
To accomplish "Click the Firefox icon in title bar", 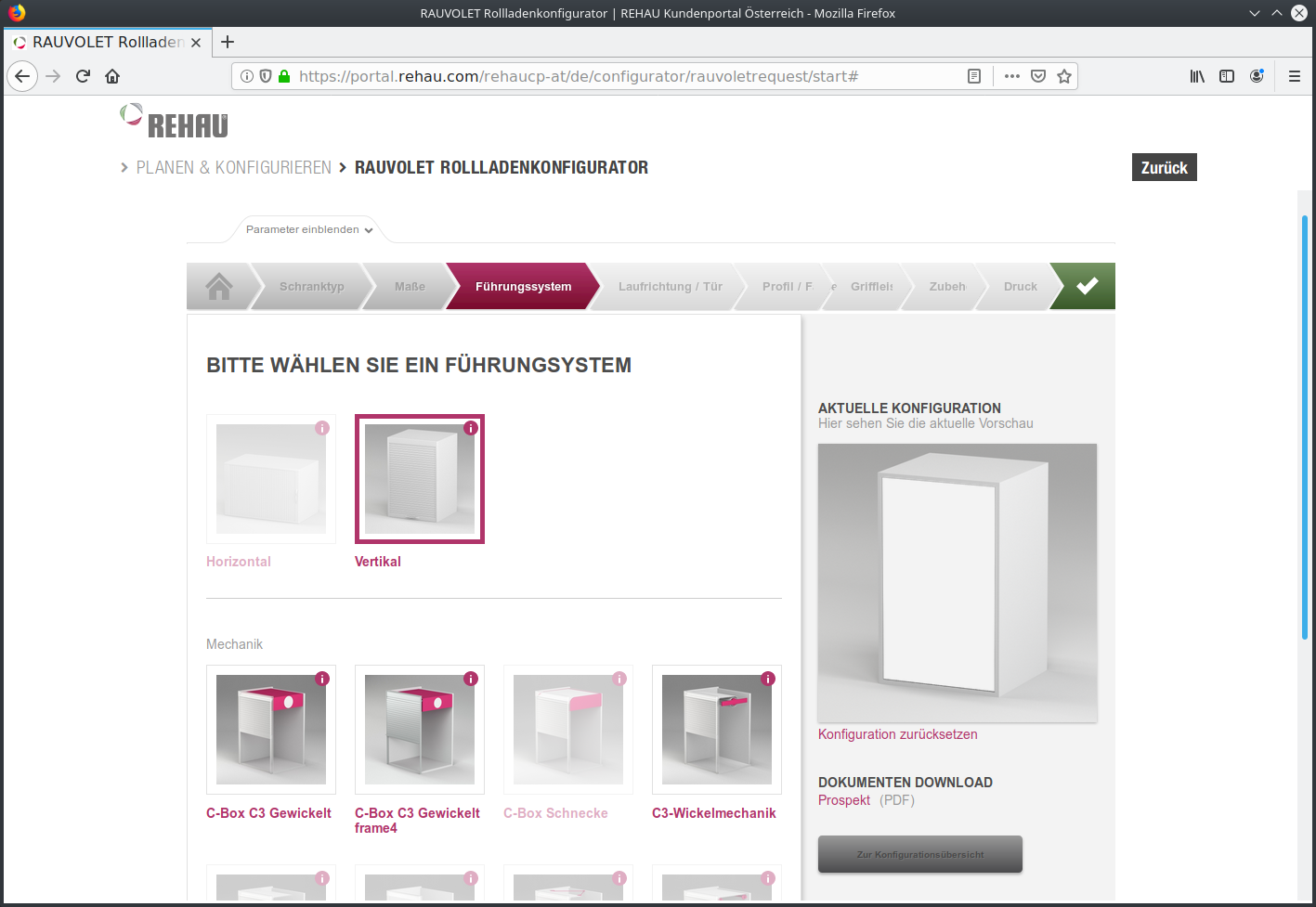I will (x=17, y=13).
